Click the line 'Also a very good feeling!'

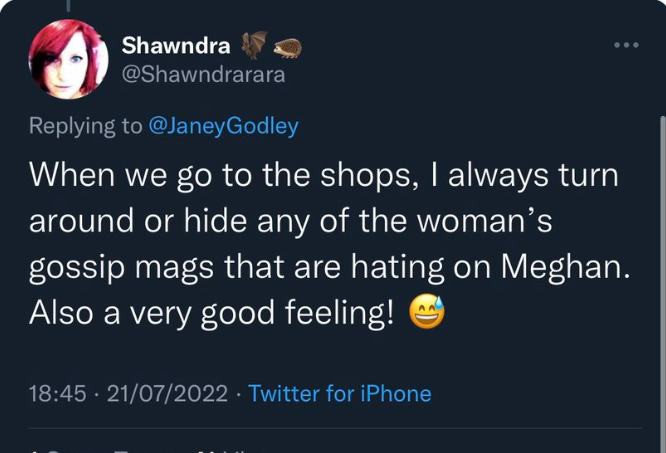[211, 313]
